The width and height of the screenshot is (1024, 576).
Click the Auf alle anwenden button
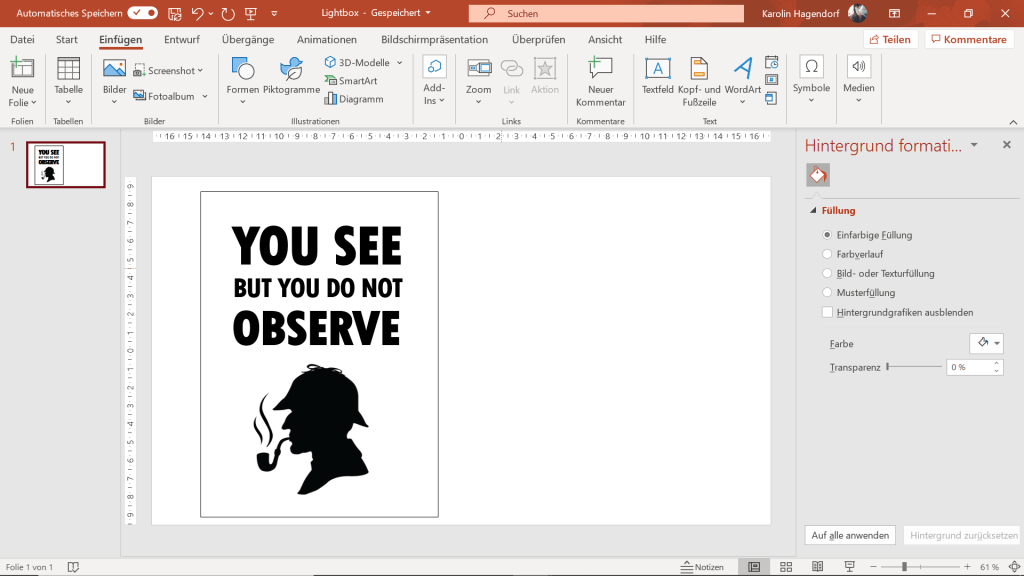[849, 535]
